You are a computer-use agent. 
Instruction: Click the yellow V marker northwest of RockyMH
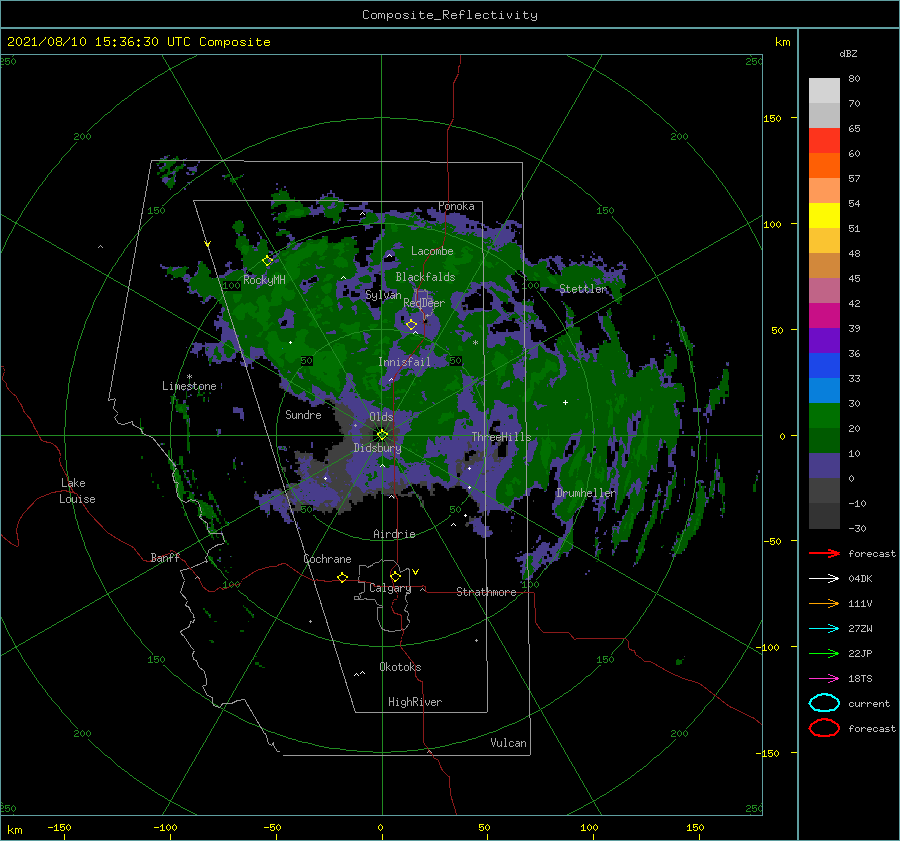(208, 244)
